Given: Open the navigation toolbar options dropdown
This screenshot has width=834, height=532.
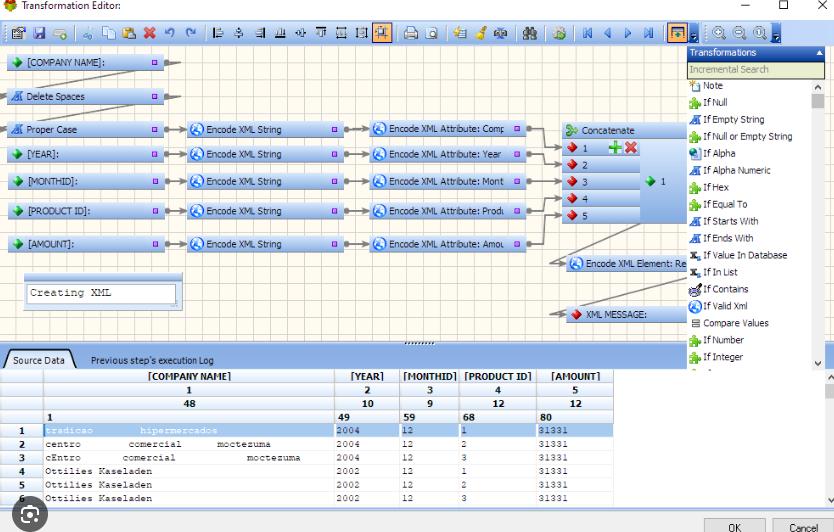Looking at the screenshot, I should coord(693,34).
